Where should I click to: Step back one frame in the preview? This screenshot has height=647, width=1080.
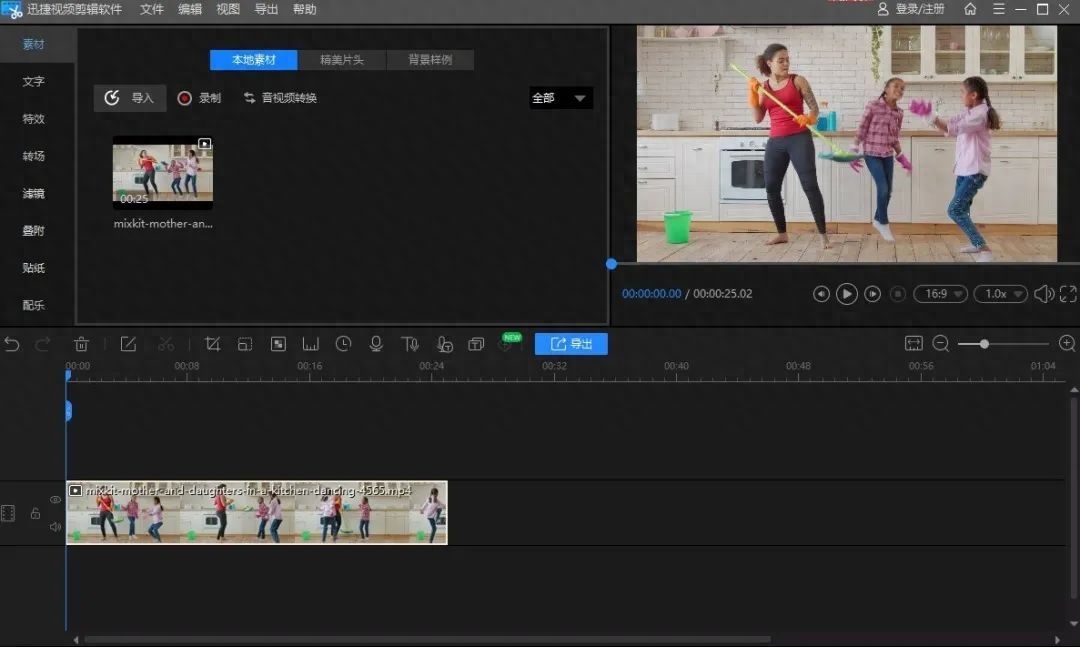[x=821, y=294]
